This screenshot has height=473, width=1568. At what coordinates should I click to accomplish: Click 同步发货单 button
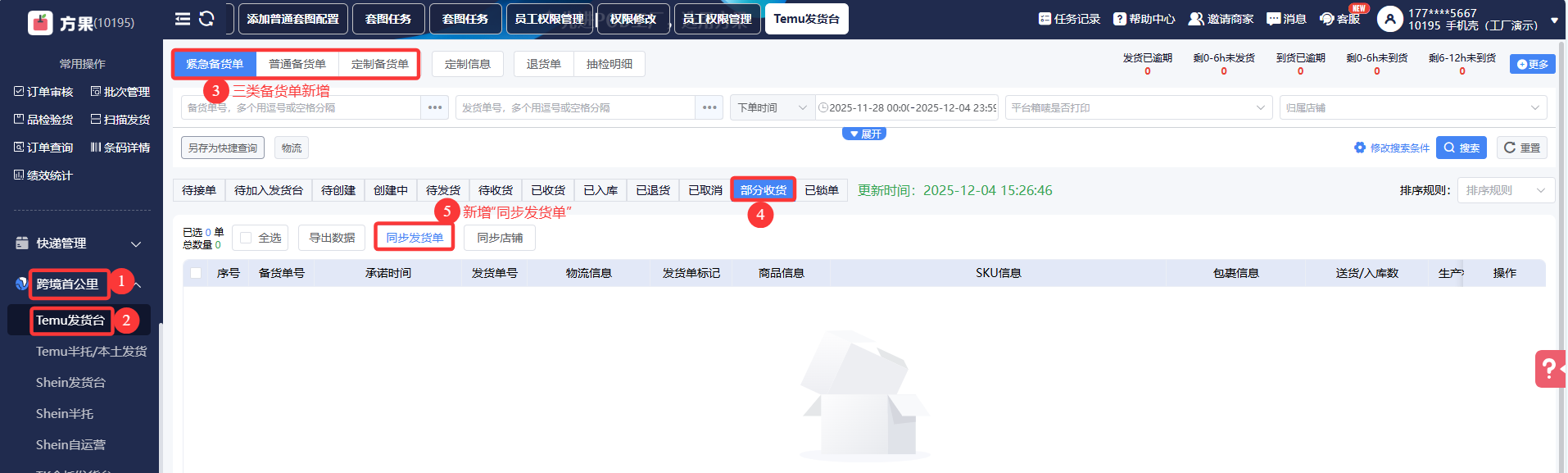[415, 238]
